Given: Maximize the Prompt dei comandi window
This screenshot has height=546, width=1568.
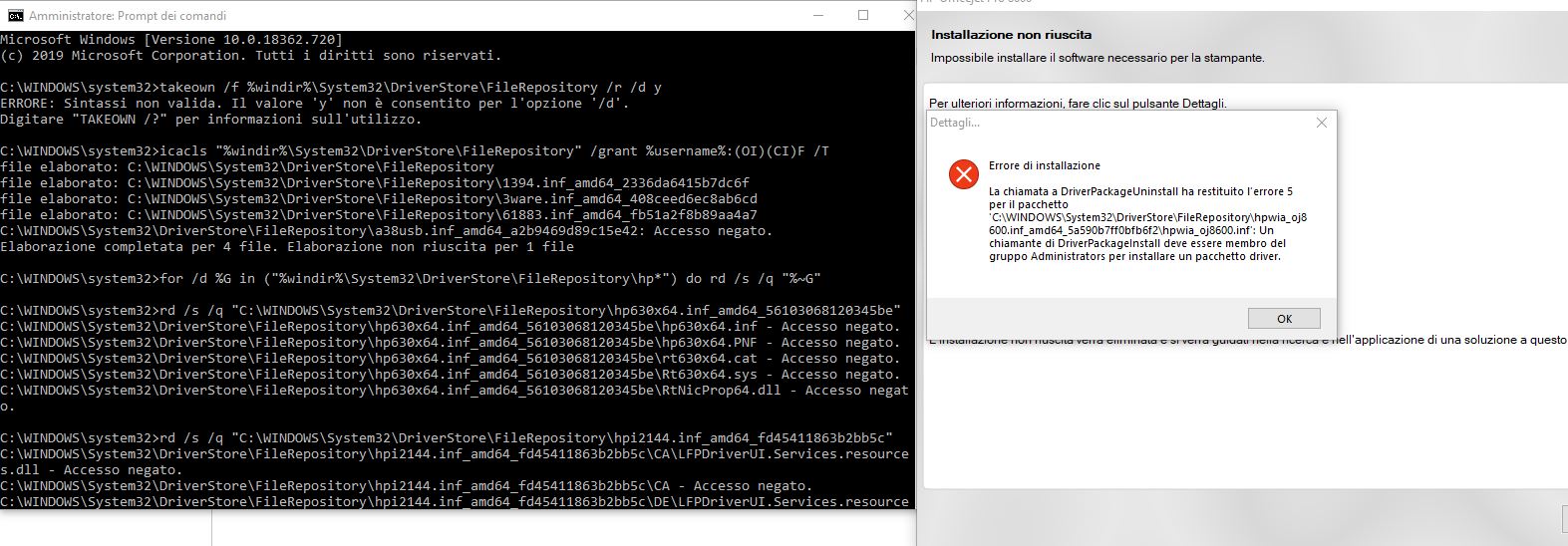Looking at the screenshot, I should (x=863, y=15).
